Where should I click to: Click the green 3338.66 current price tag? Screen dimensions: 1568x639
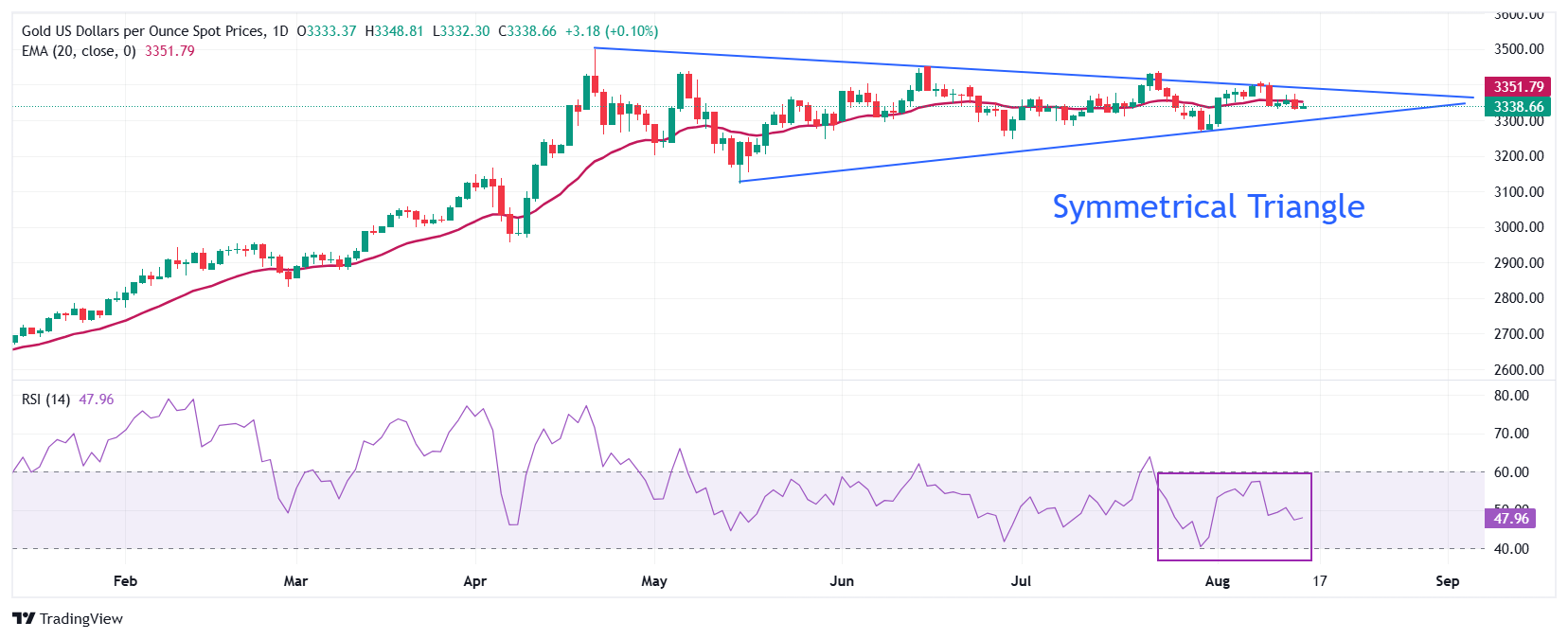click(1518, 107)
